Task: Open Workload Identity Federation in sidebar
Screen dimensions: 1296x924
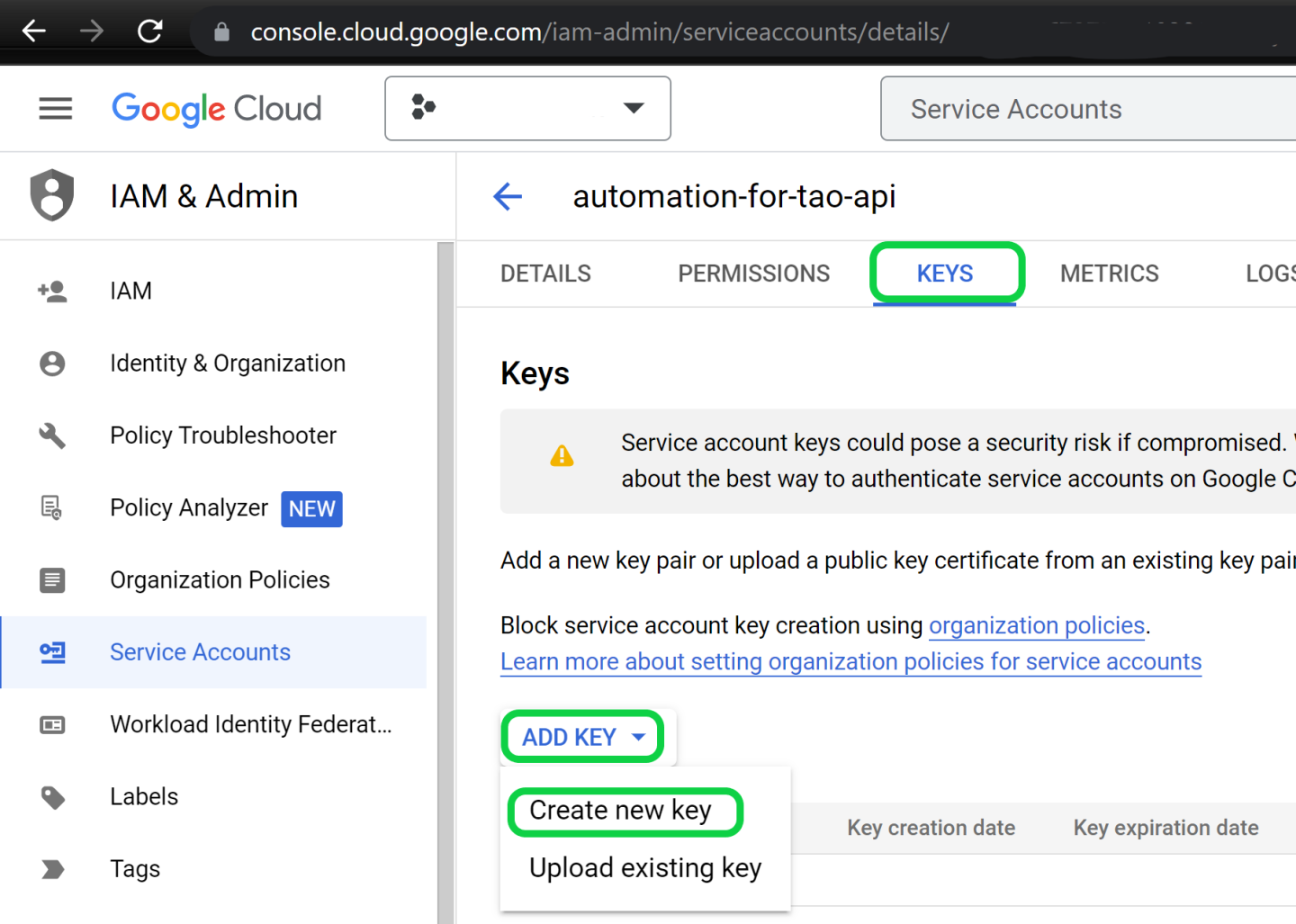Action: point(250,724)
